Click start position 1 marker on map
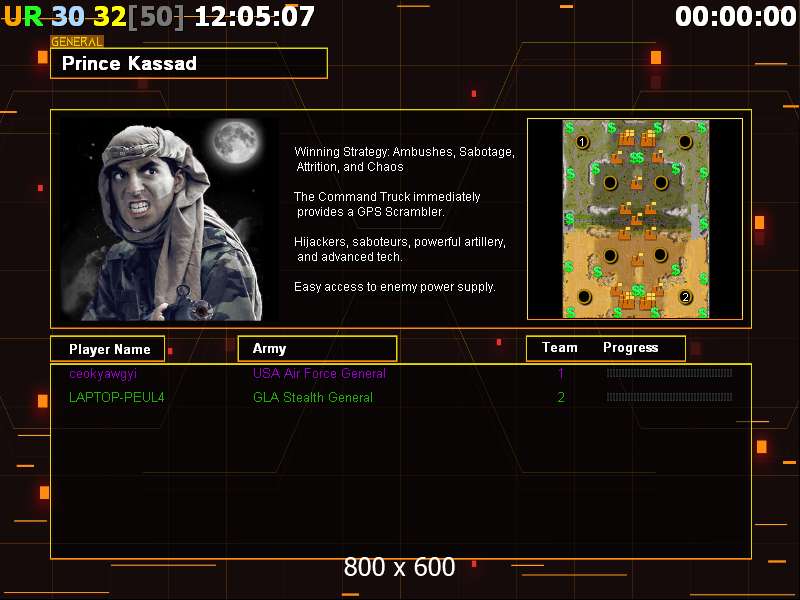Image resolution: width=800 pixels, height=600 pixels. point(582,141)
